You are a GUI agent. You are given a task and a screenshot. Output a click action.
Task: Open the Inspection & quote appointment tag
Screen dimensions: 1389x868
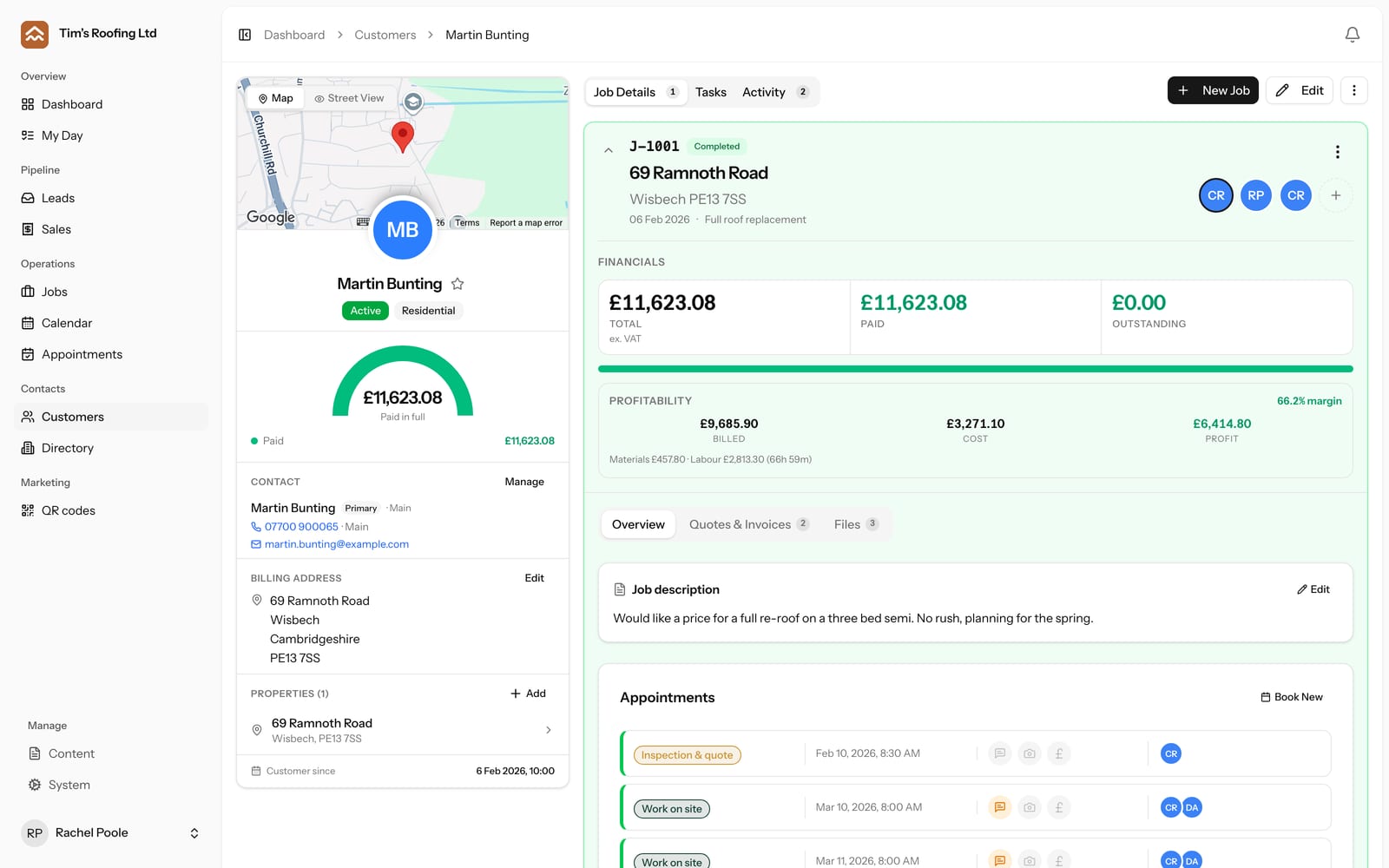687,755
